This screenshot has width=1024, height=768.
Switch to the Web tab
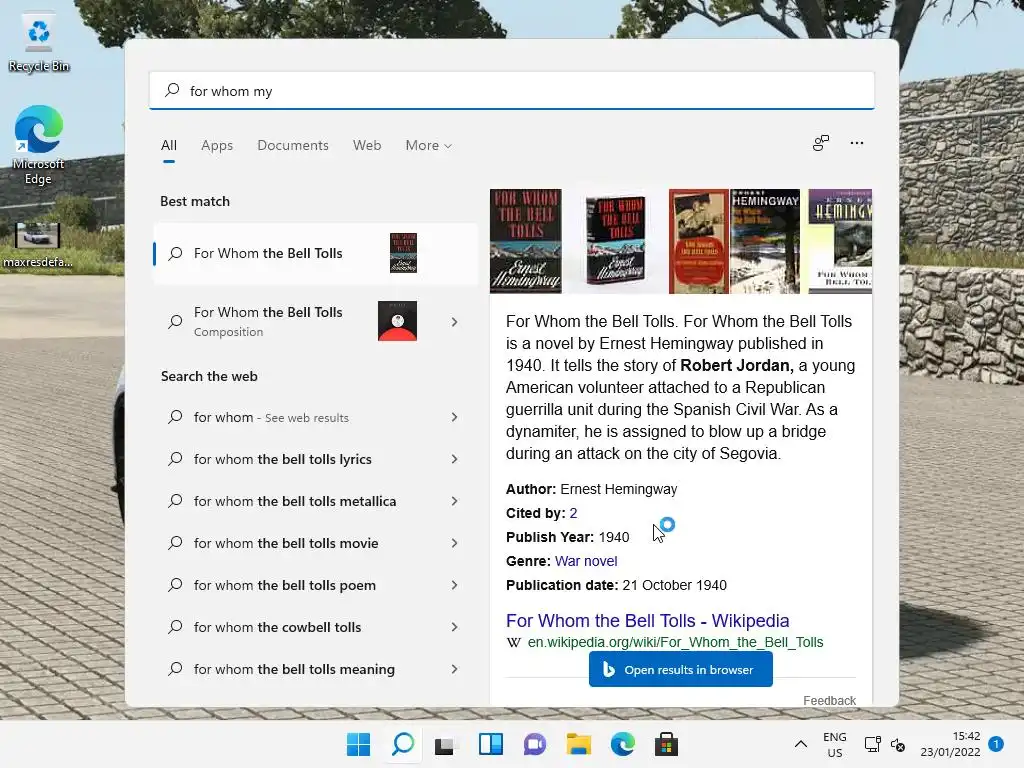point(367,146)
